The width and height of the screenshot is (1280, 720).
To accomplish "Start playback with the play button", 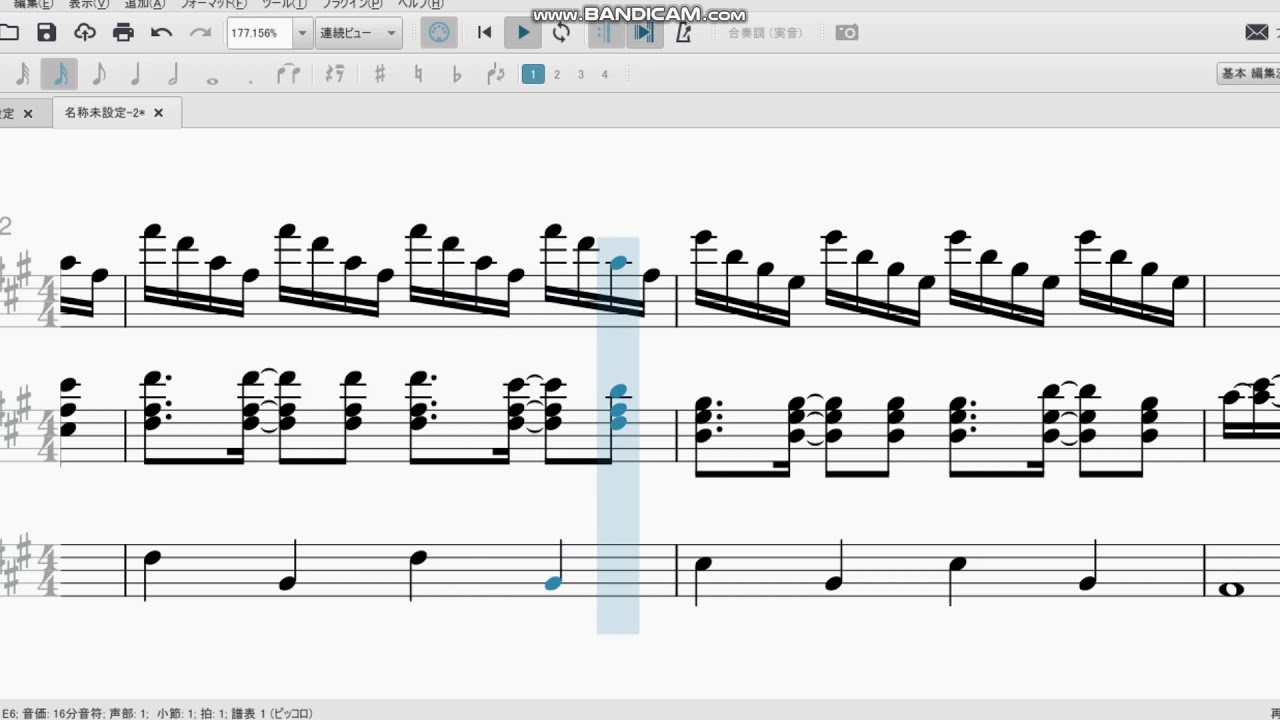I will [523, 33].
